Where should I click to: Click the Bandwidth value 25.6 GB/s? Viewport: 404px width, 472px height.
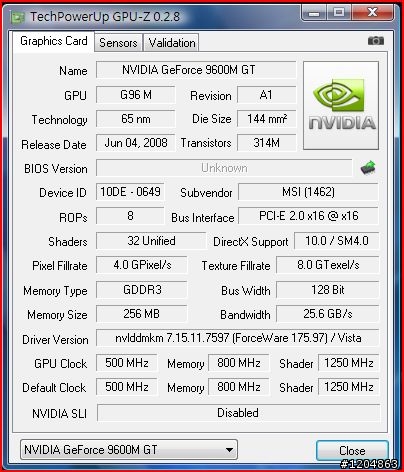328,314
